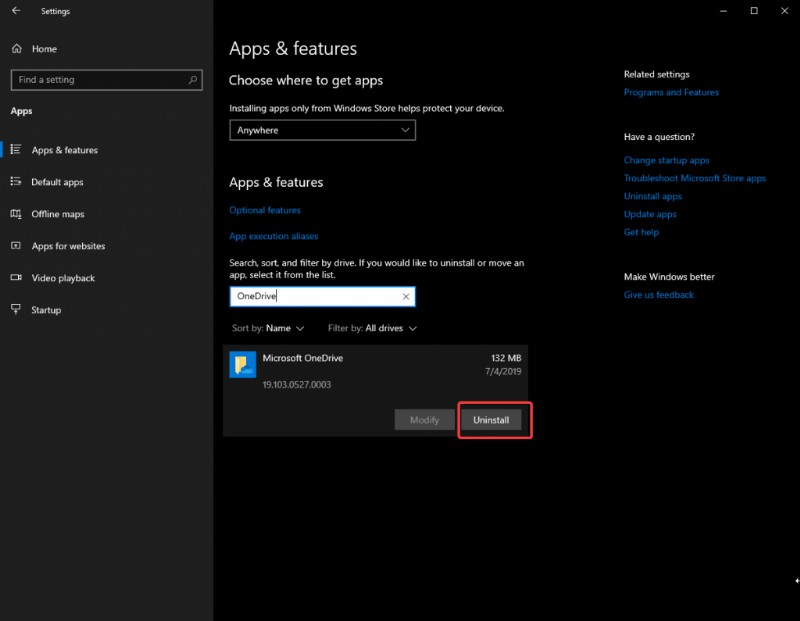Open the Anywhere app source dropdown

pyautogui.click(x=322, y=130)
